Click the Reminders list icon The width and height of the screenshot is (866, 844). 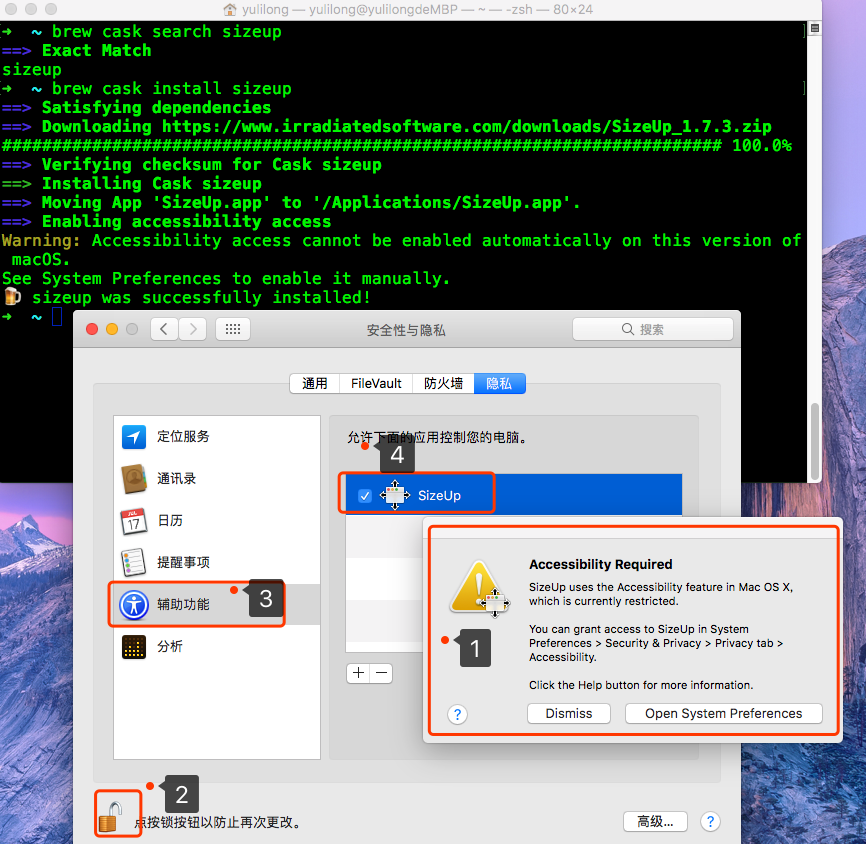click(x=133, y=562)
